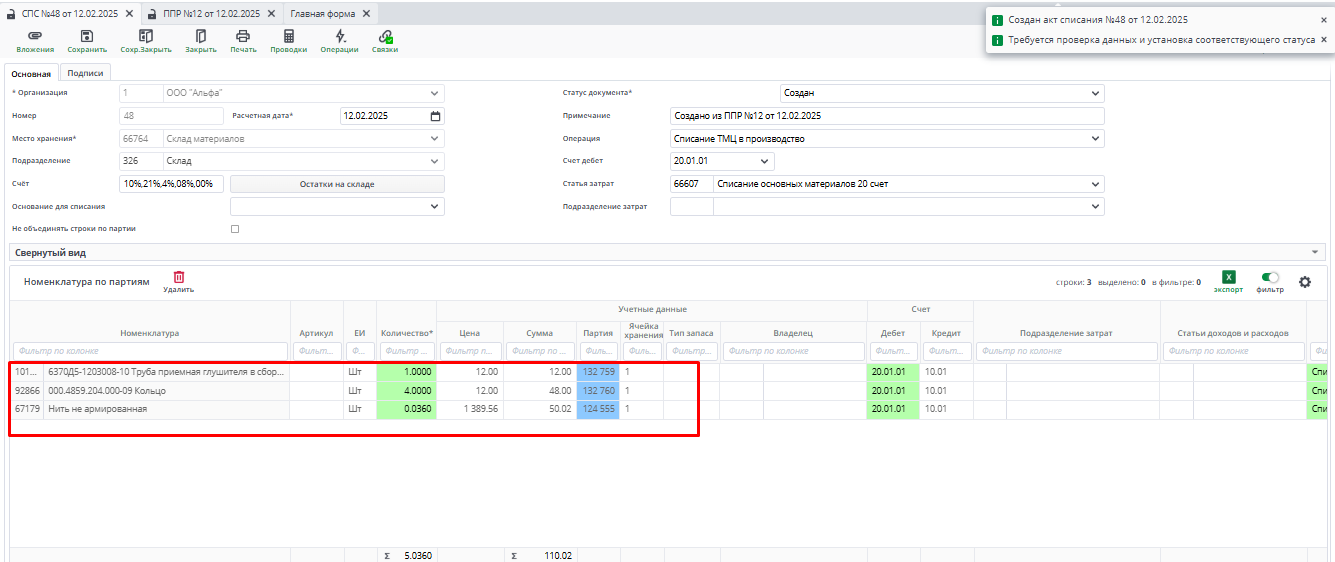Open Проводки calculator icon

click(289, 36)
